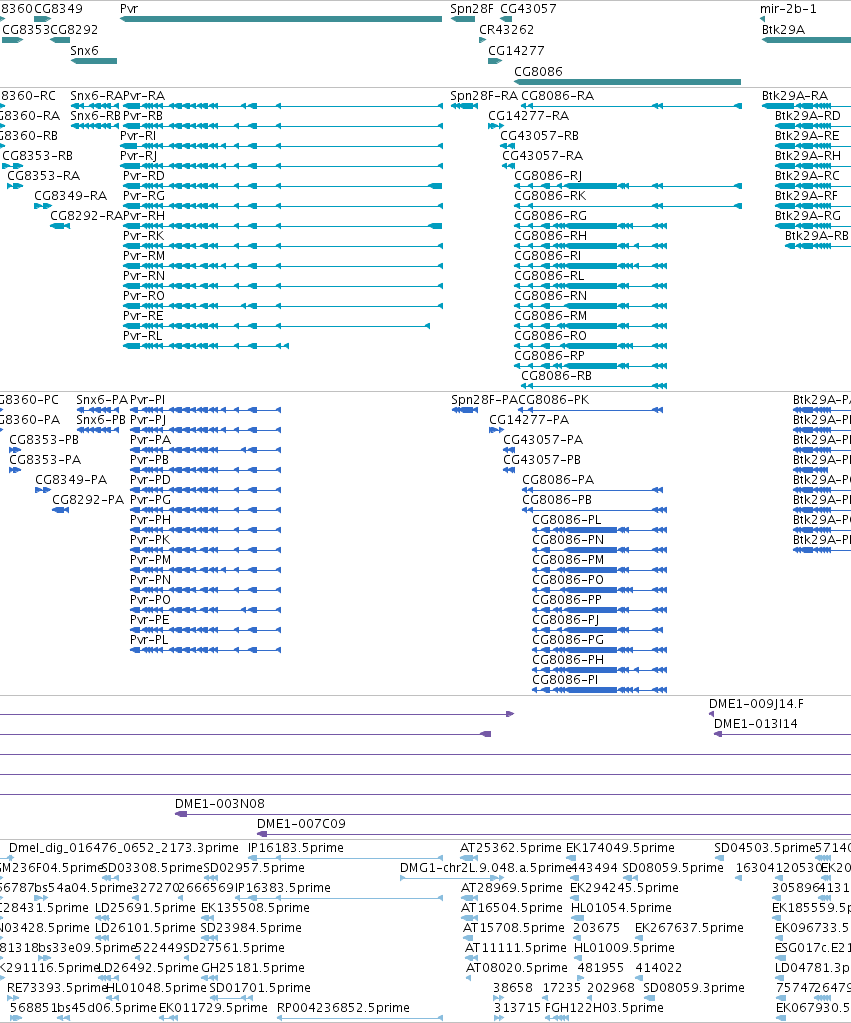Select the Btk29A-RB transcript label

click(x=817, y=236)
